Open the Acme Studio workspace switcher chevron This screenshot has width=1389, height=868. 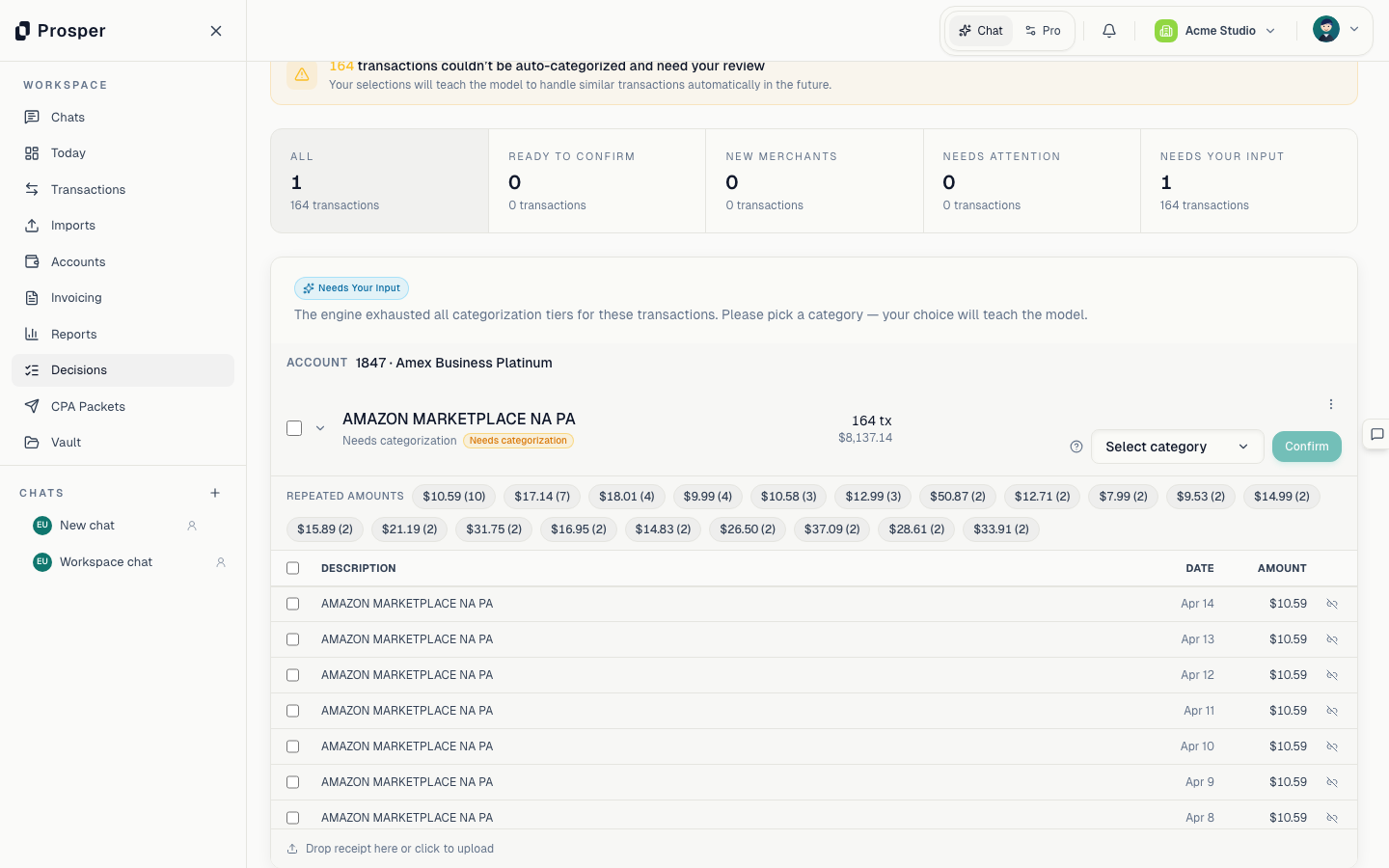(1270, 31)
